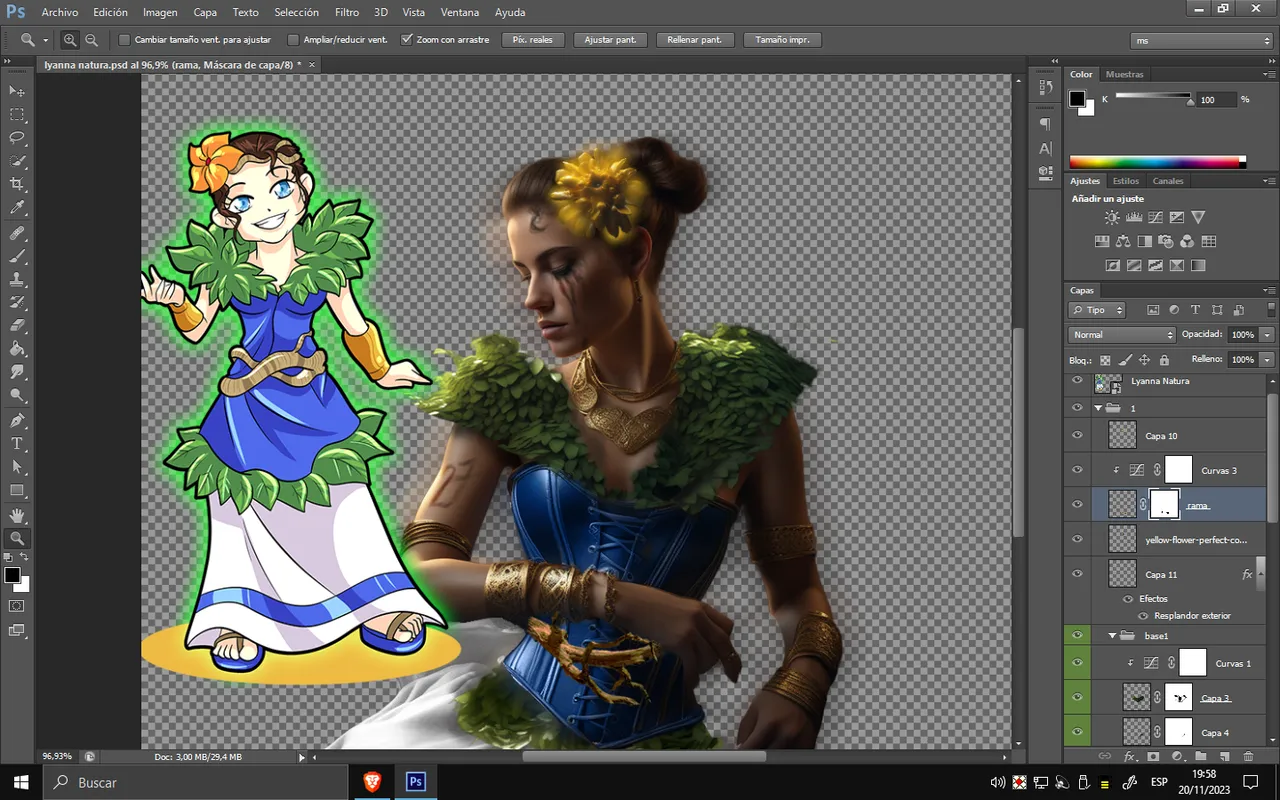Select the Brush tool
This screenshot has height=800, width=1280.
pos(17,257)
